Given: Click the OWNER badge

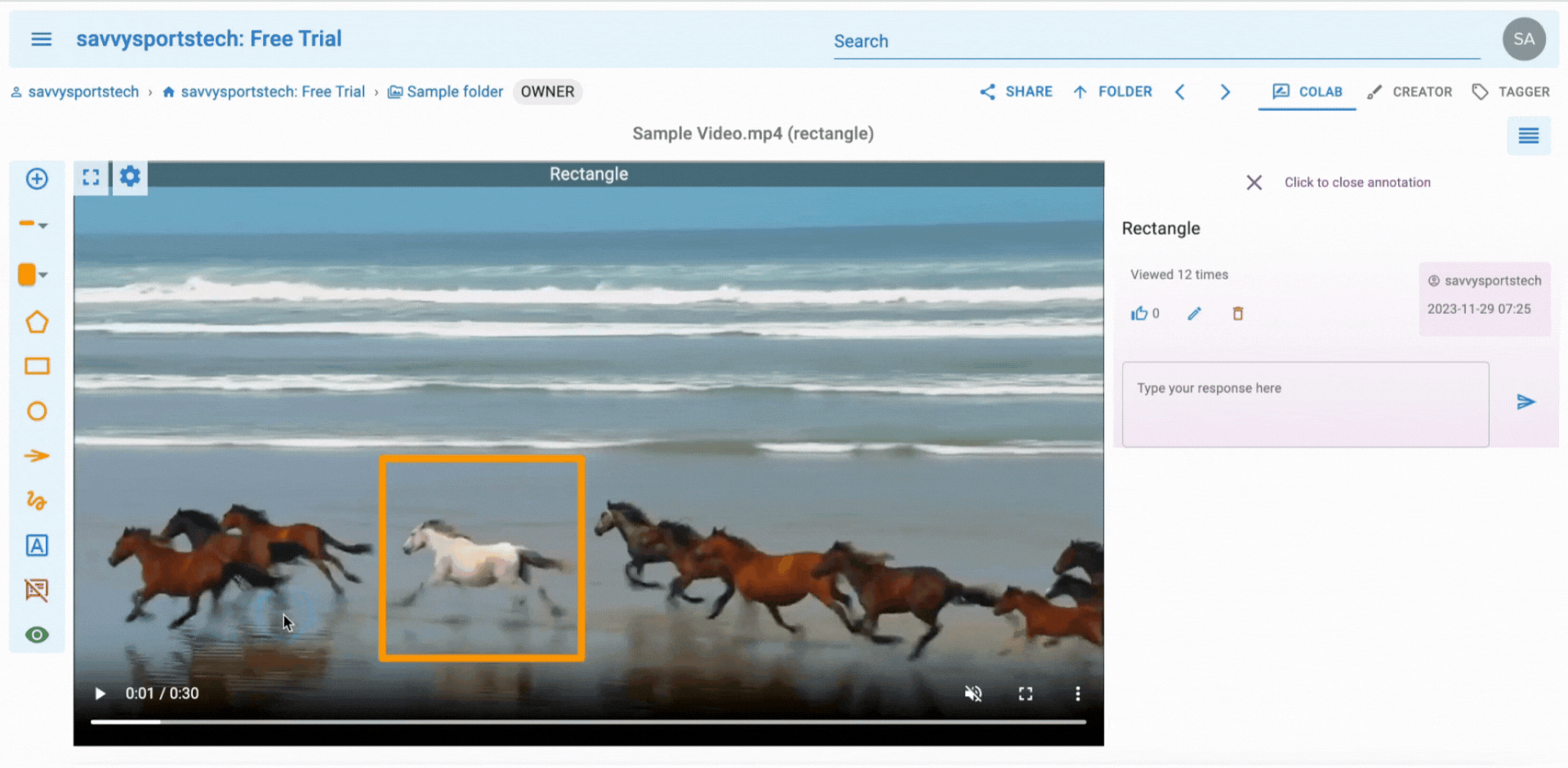Looking at the screenshot, I should pos(547,92).
